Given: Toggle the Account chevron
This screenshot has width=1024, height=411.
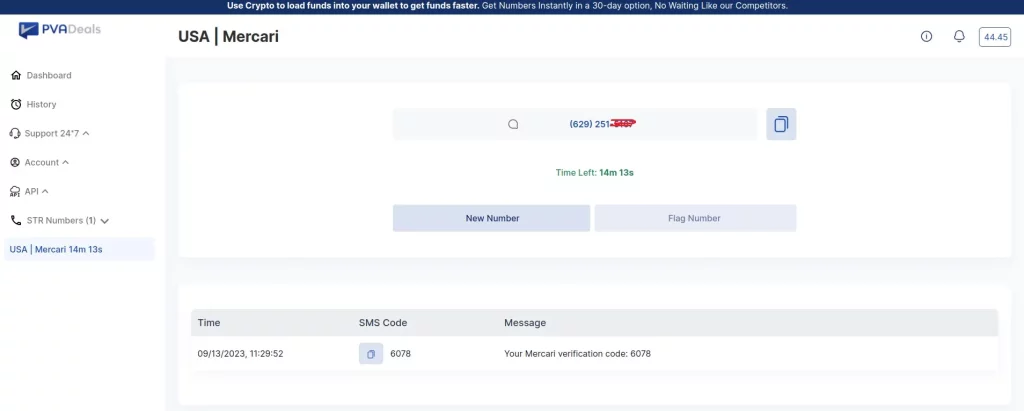Looking at the screenshot, I should tap(65, 162).
